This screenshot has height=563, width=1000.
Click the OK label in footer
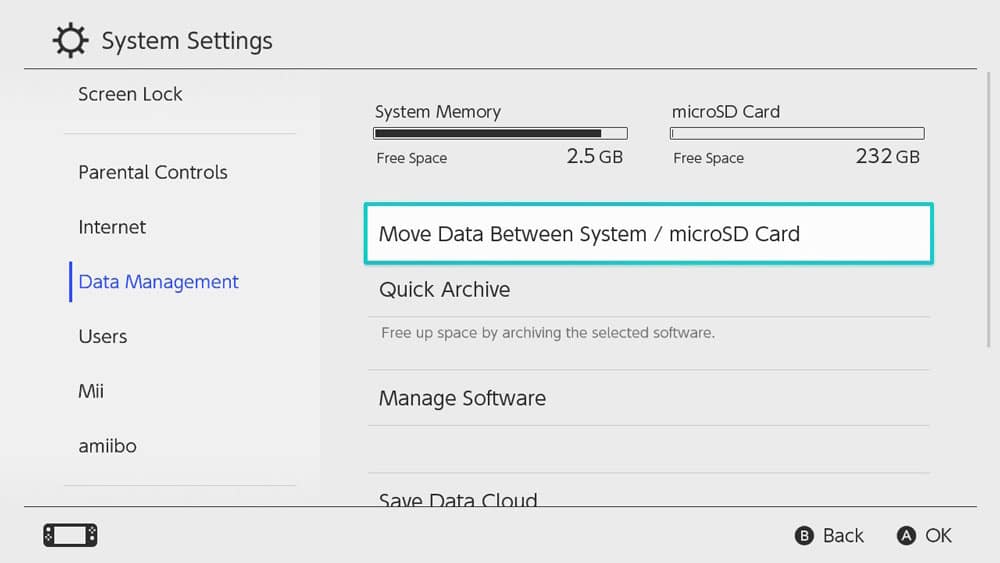pyautogui.click(x=938, y=536)
